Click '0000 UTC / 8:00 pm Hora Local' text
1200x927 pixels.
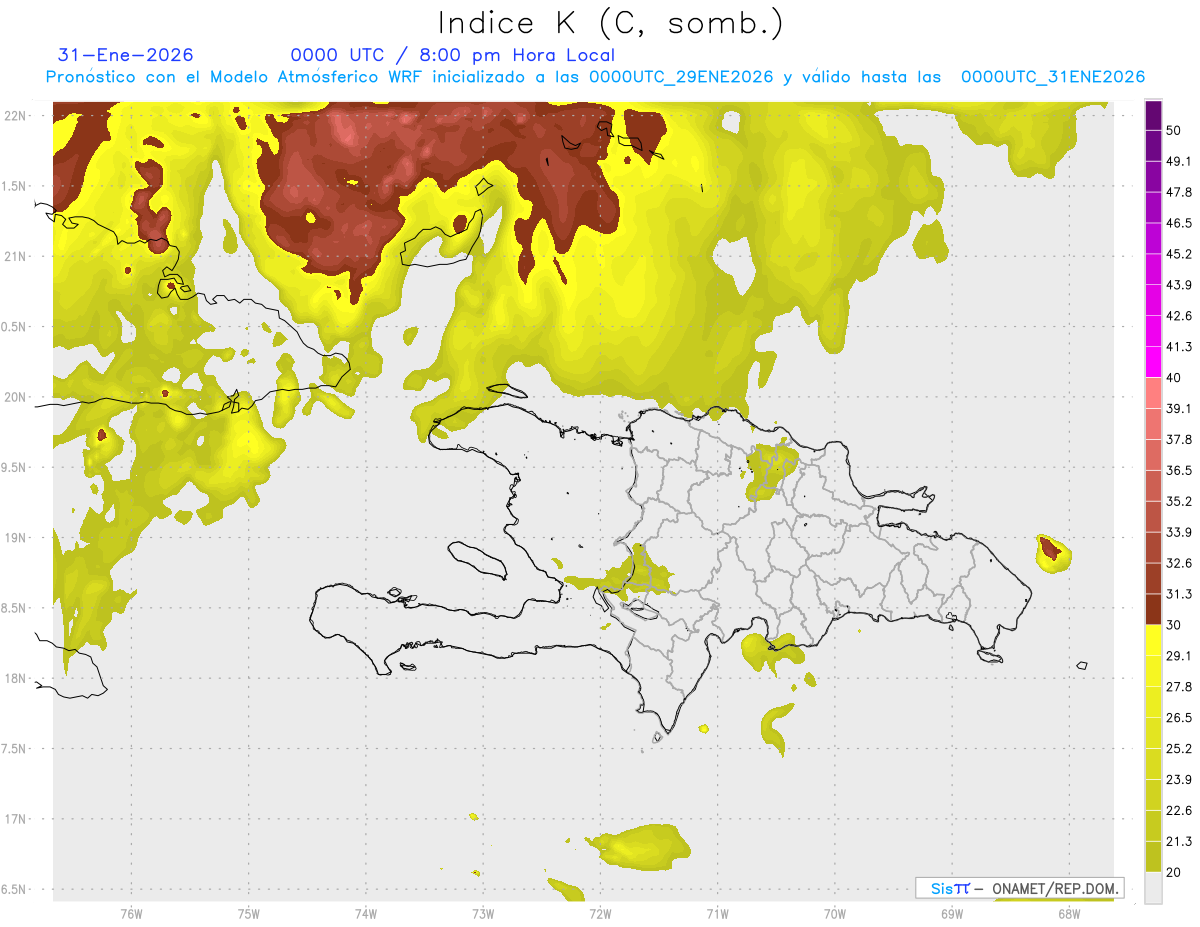pos(453,55)
